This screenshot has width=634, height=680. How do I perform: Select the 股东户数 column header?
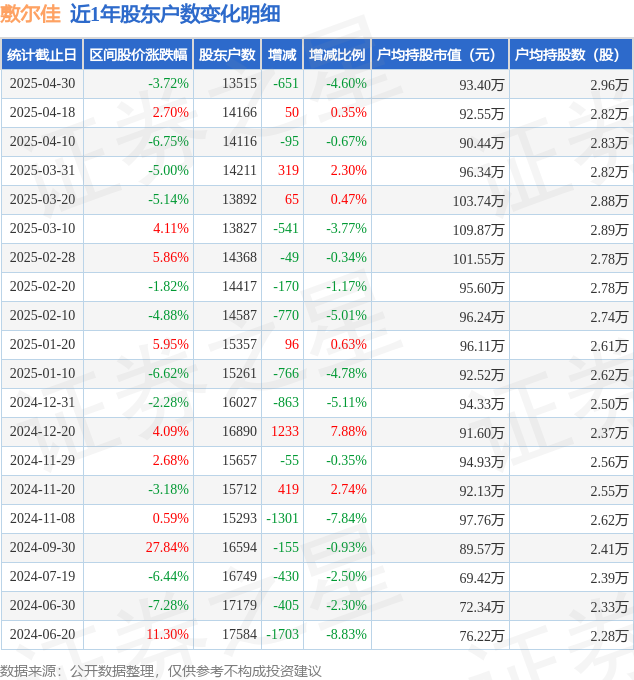(227, 55)
